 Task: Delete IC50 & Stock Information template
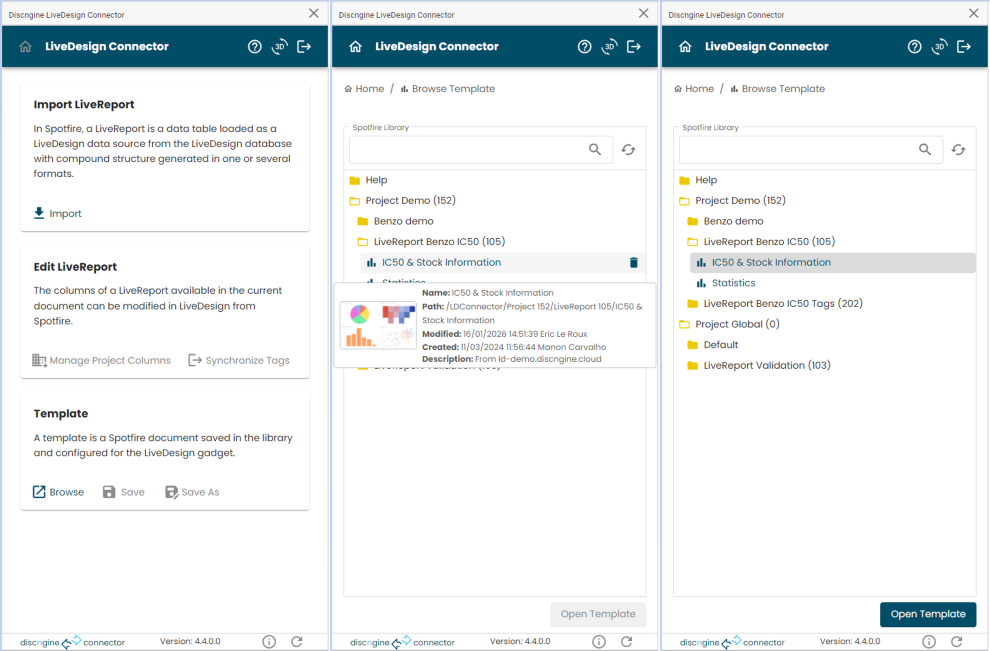634,263
